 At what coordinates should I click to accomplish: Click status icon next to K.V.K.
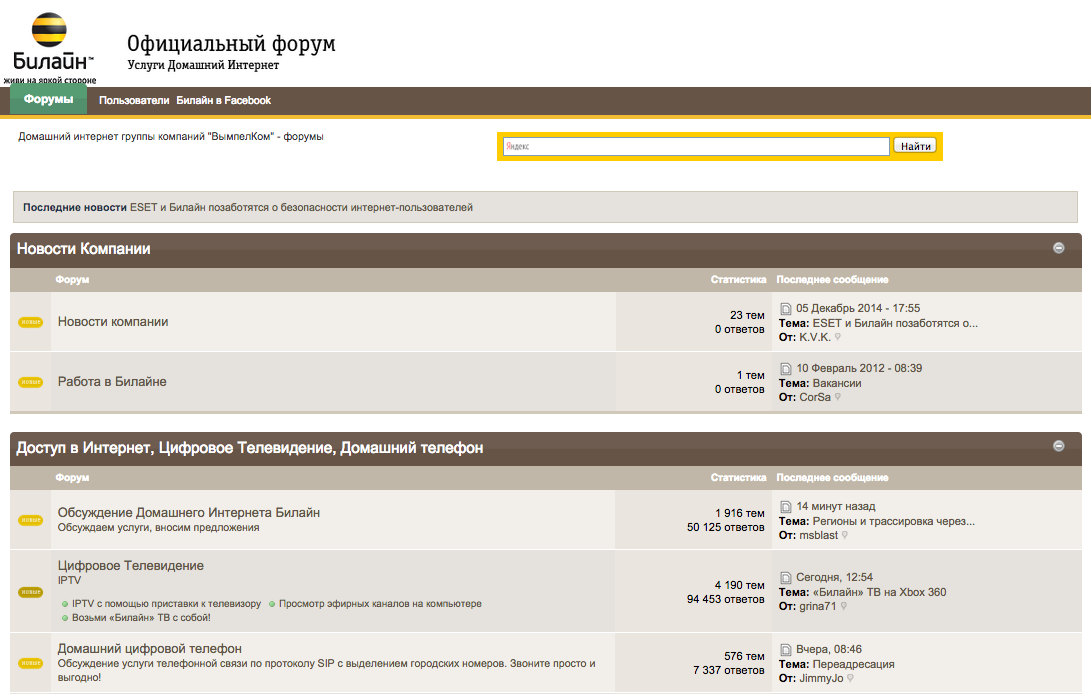click(838, 337)
